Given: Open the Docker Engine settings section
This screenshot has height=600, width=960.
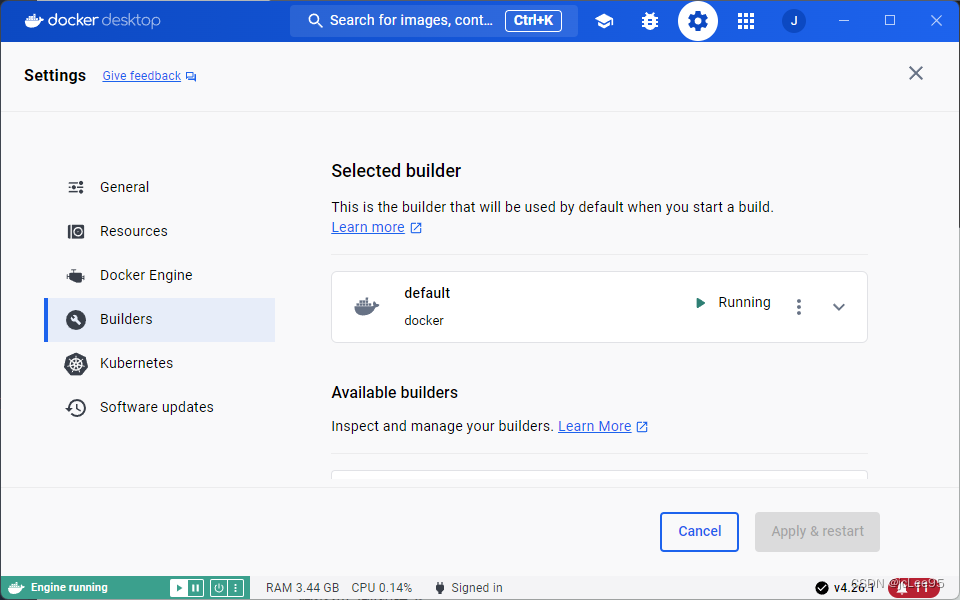Looking at the screenshot, I should (x=159, y=276).
